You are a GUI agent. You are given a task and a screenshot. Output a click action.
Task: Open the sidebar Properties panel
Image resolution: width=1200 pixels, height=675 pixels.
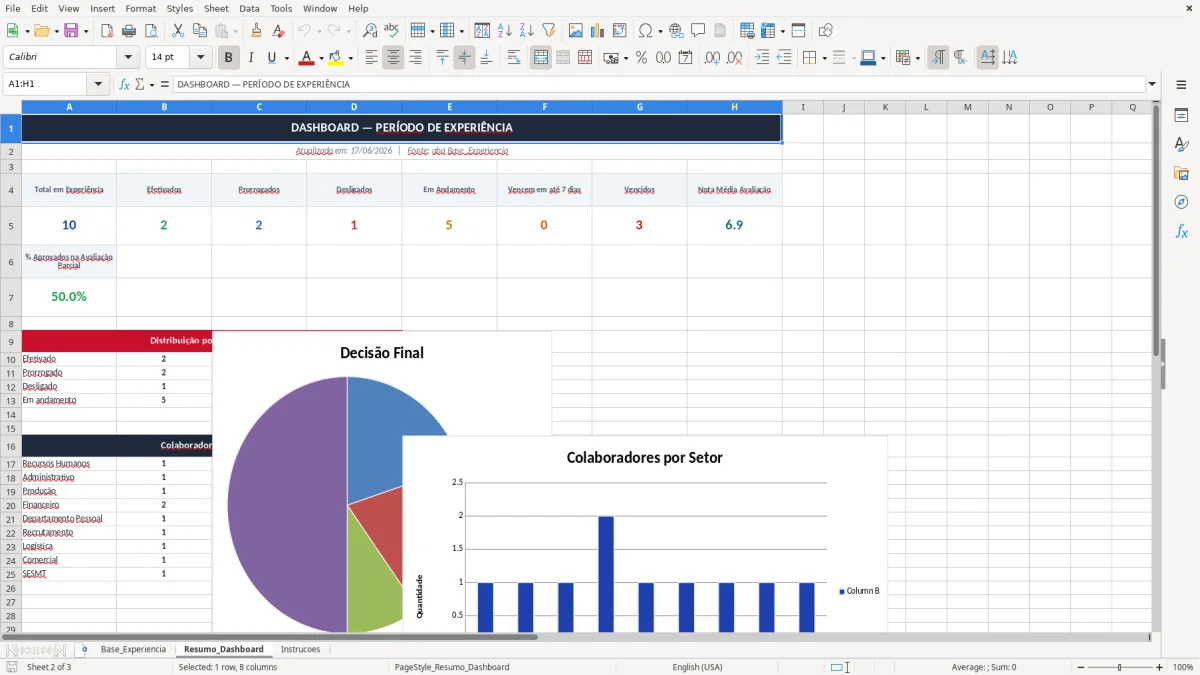pos(1181,115)
